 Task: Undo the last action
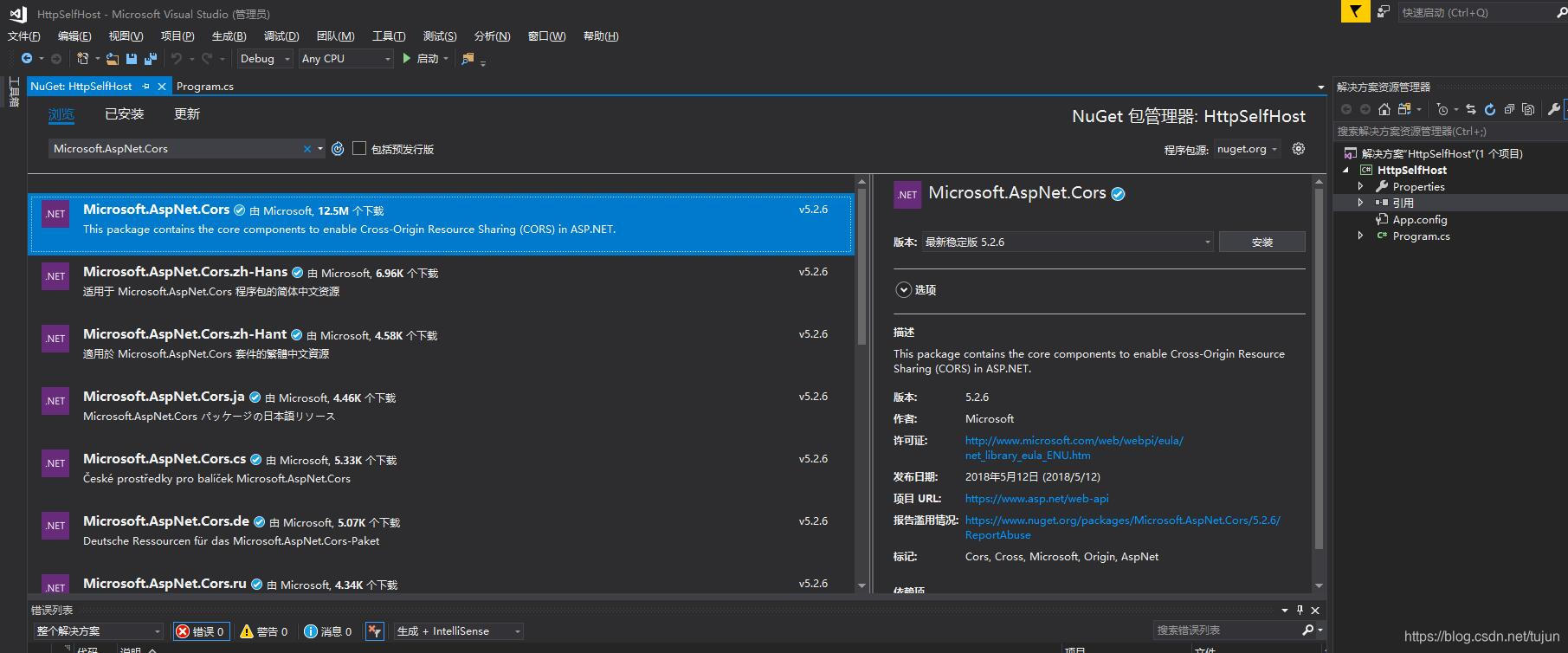[177, 58]
